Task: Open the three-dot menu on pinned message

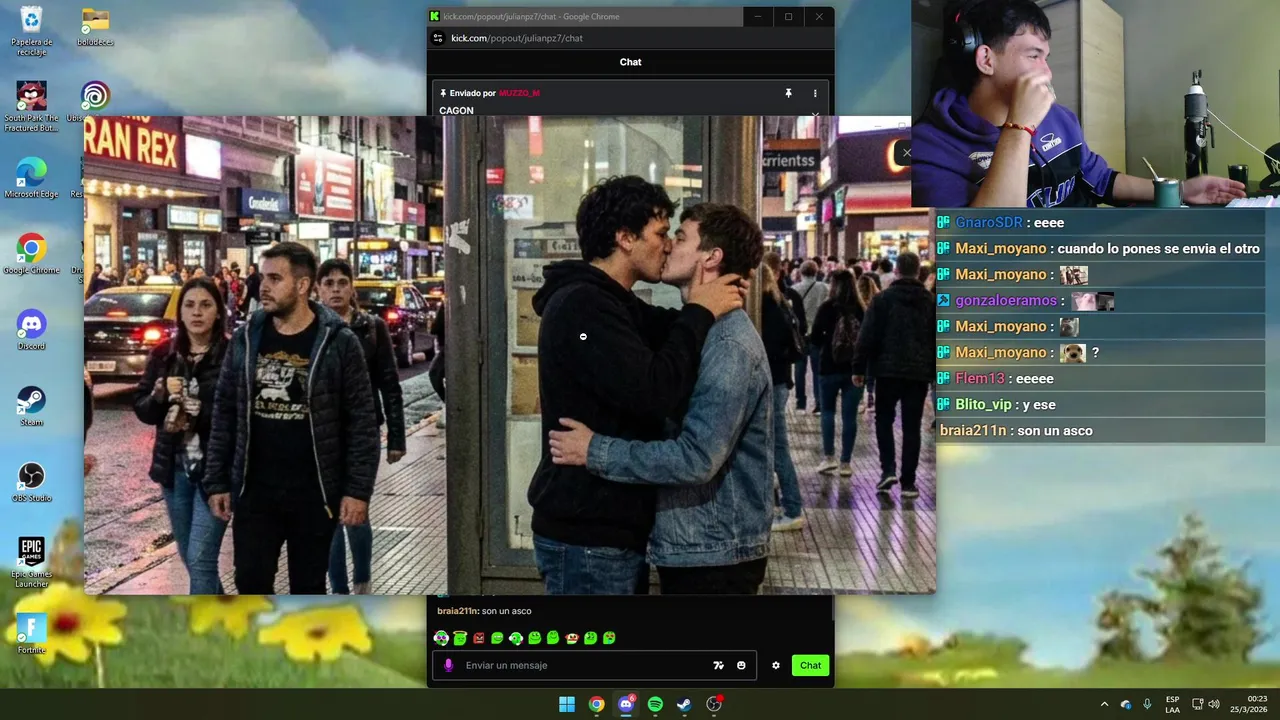Action: pyautogui.click(x=815, y=93)
